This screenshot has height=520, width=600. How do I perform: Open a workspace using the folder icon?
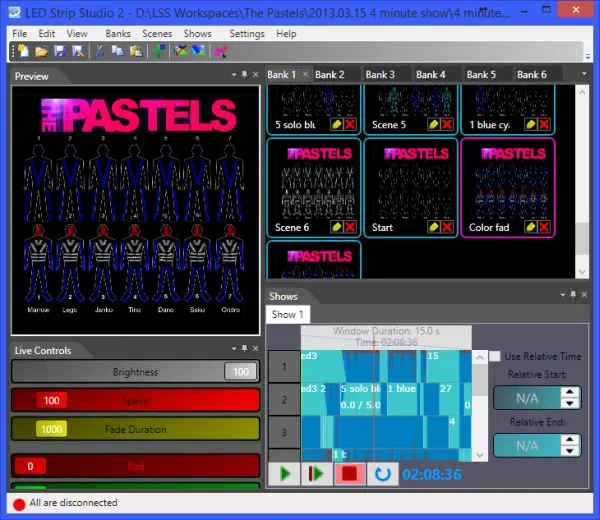pyautogui.click(x=41, y=51)
